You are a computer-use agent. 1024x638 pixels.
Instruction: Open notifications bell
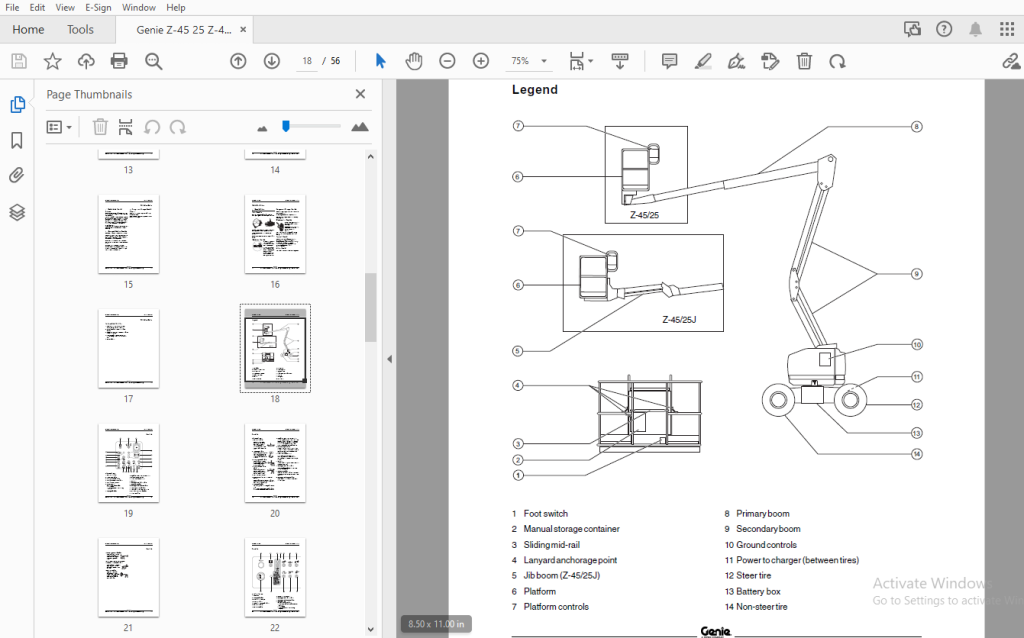coord(975,29)
